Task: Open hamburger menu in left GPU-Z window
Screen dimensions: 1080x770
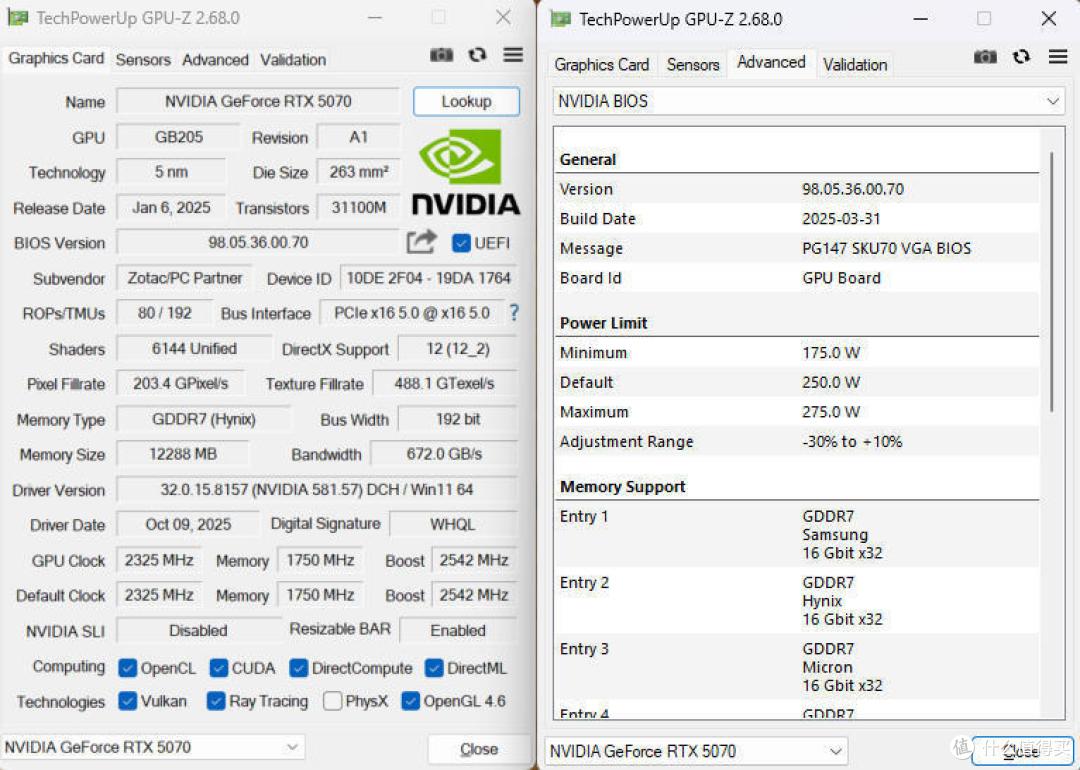Action: 513,54
